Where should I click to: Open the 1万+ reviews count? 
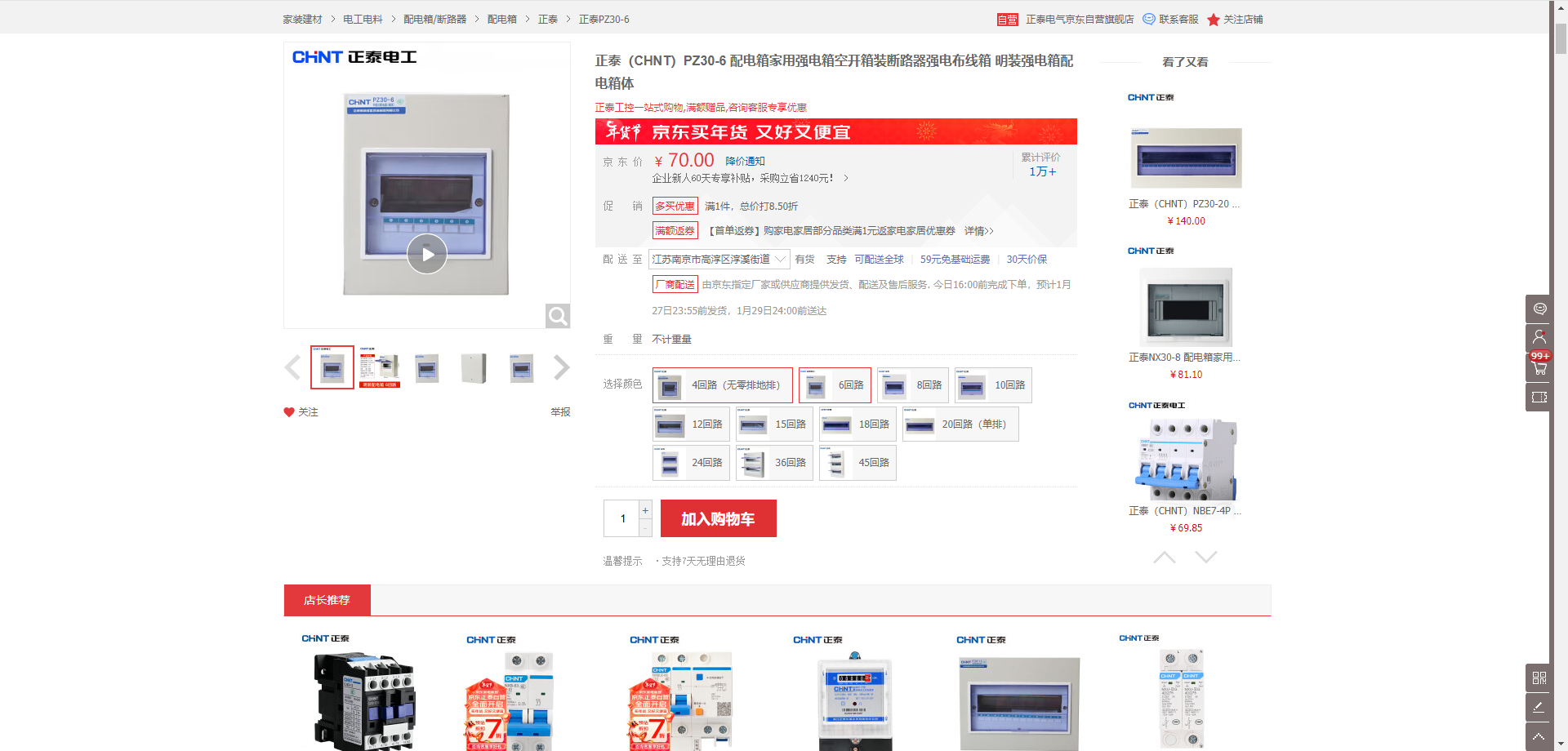[x=1042, y=171]
